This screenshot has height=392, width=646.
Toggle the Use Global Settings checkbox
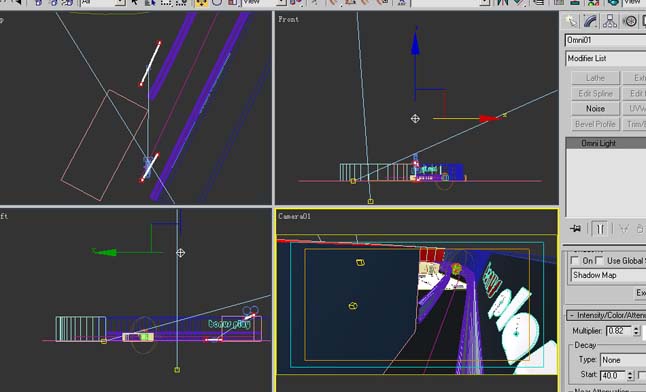click(x=599, y=261)
